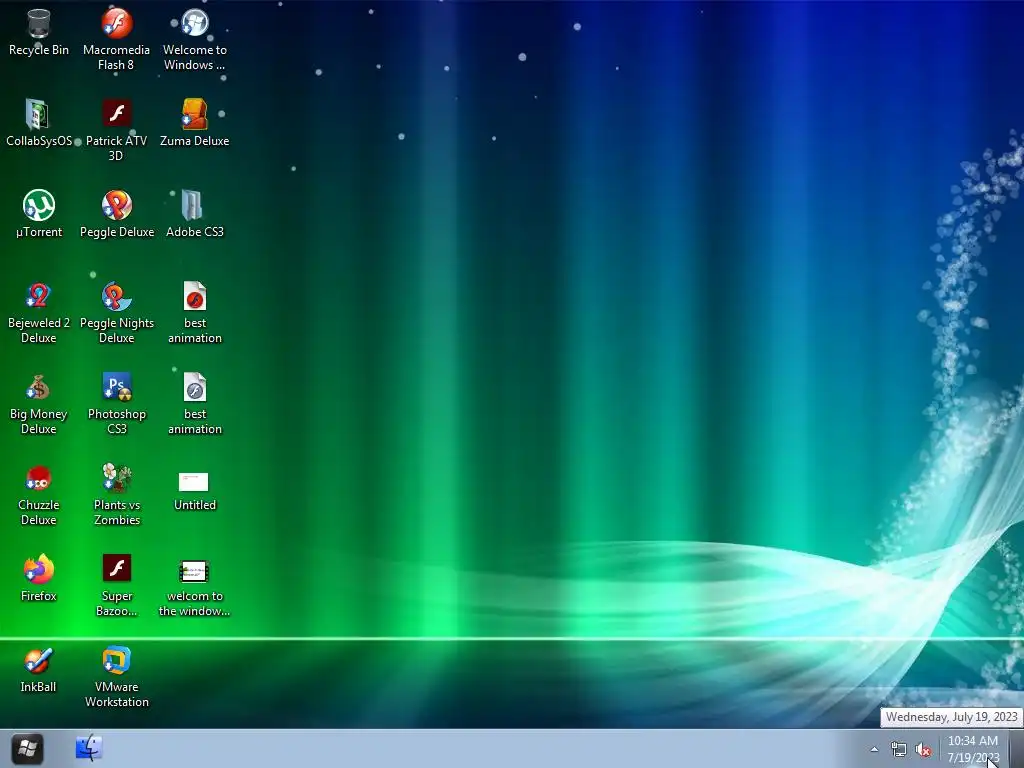1024x768 pixels.
Task: Select the Patrick ATV 3D icon
Action: [116, 130]
